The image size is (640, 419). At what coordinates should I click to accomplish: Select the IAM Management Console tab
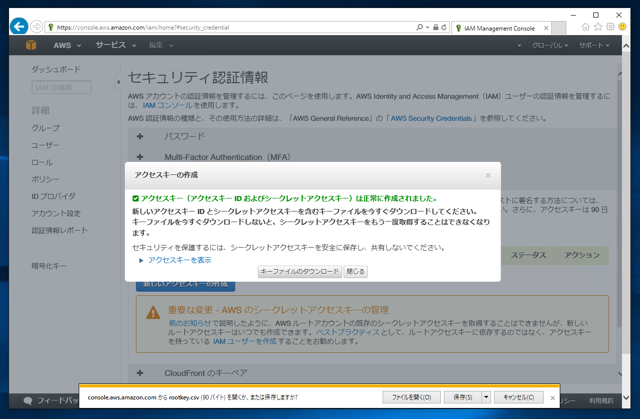(x=499, y=28)
